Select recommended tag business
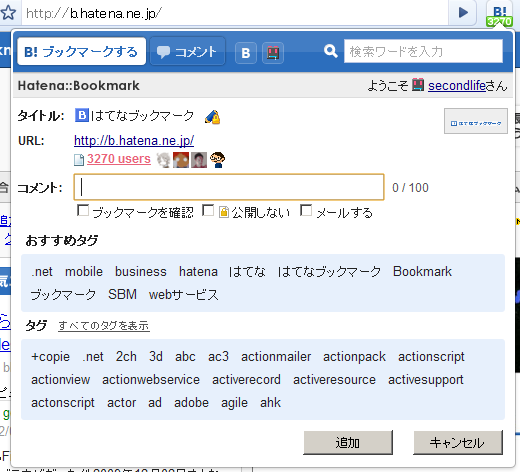Image resolution: width=520 pixels, height=472 pixels. [x=141, y=272]
